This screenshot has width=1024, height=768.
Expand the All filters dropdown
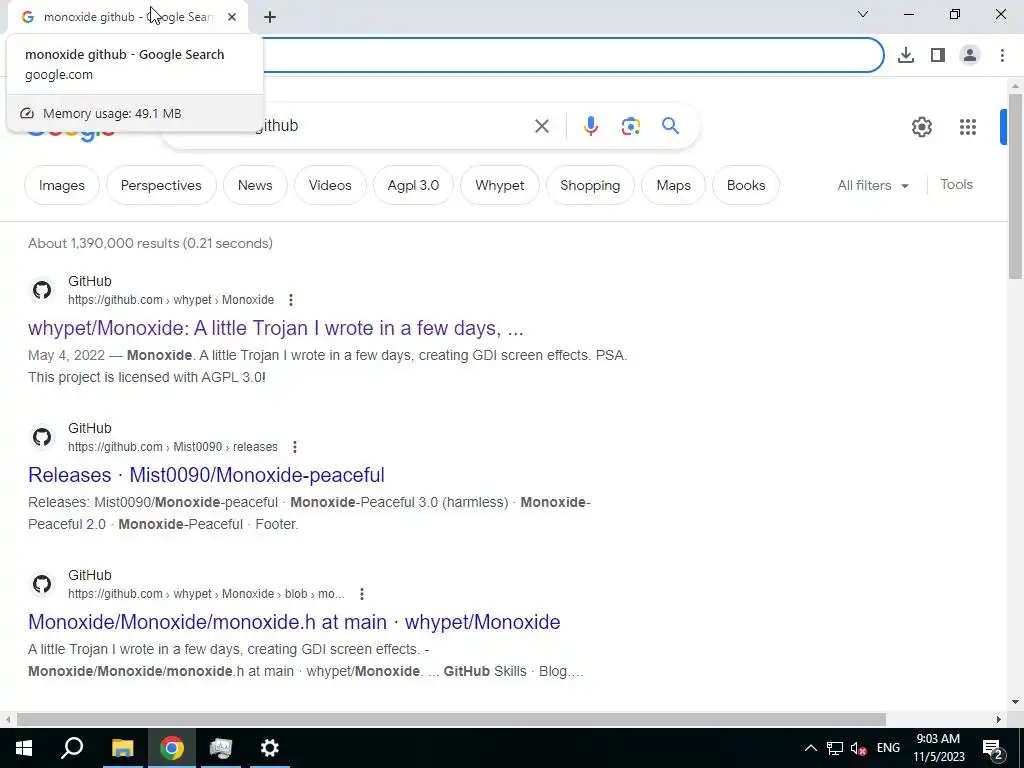872,185
